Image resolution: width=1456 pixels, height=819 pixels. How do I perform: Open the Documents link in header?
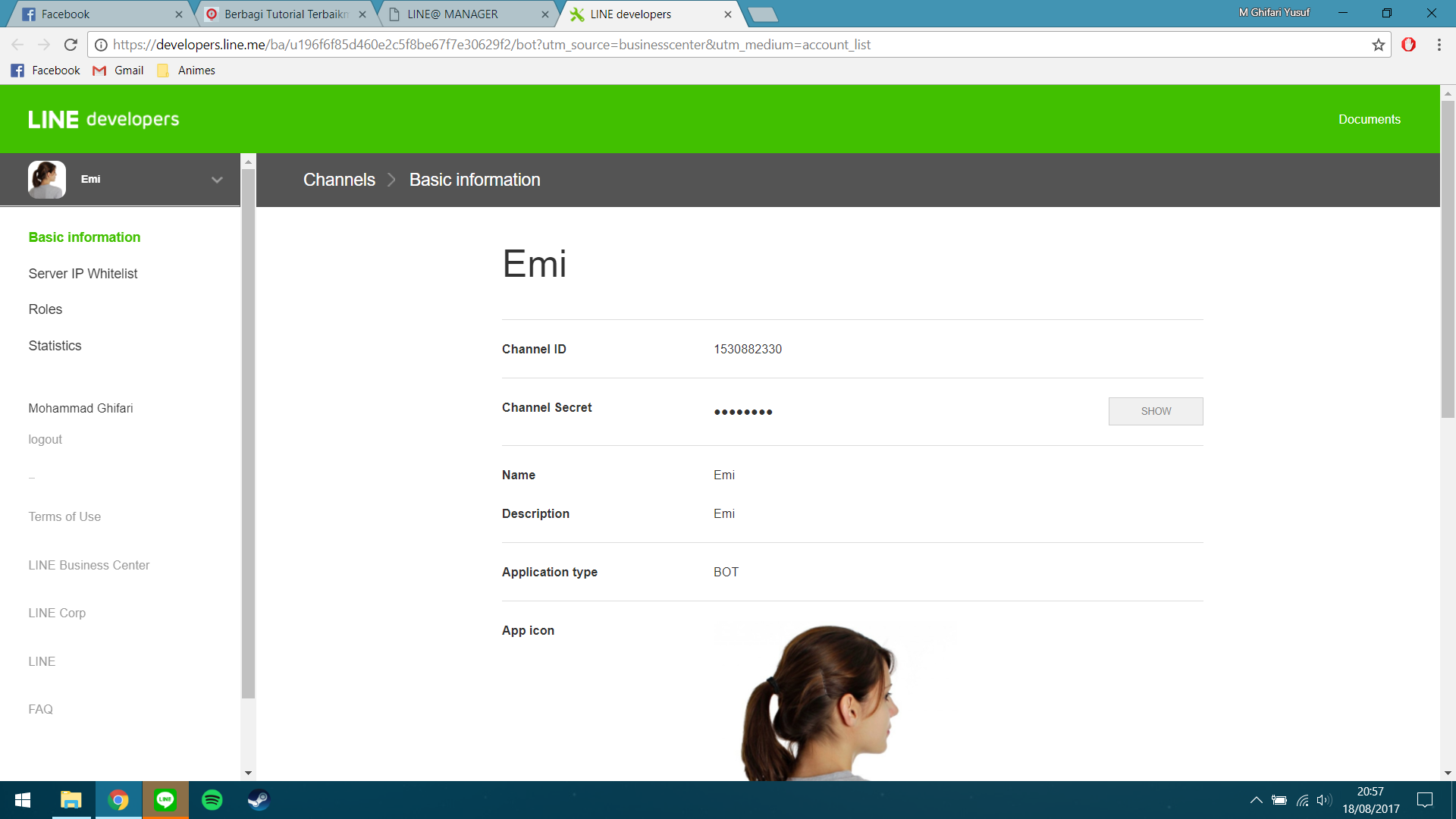coord(1369,119)
